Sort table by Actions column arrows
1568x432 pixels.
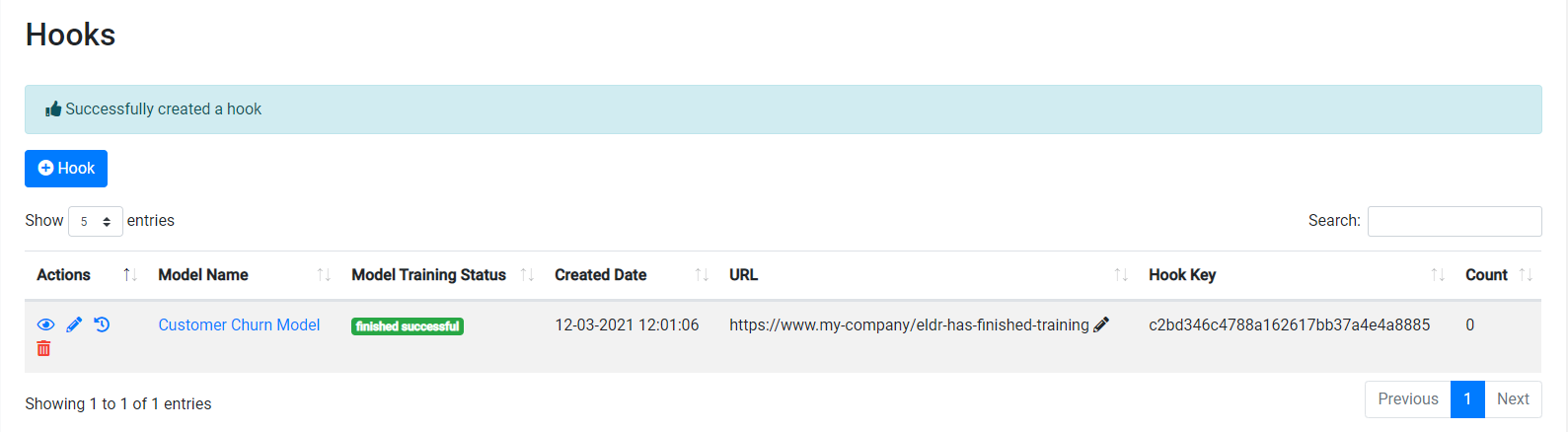pos(129,275)
